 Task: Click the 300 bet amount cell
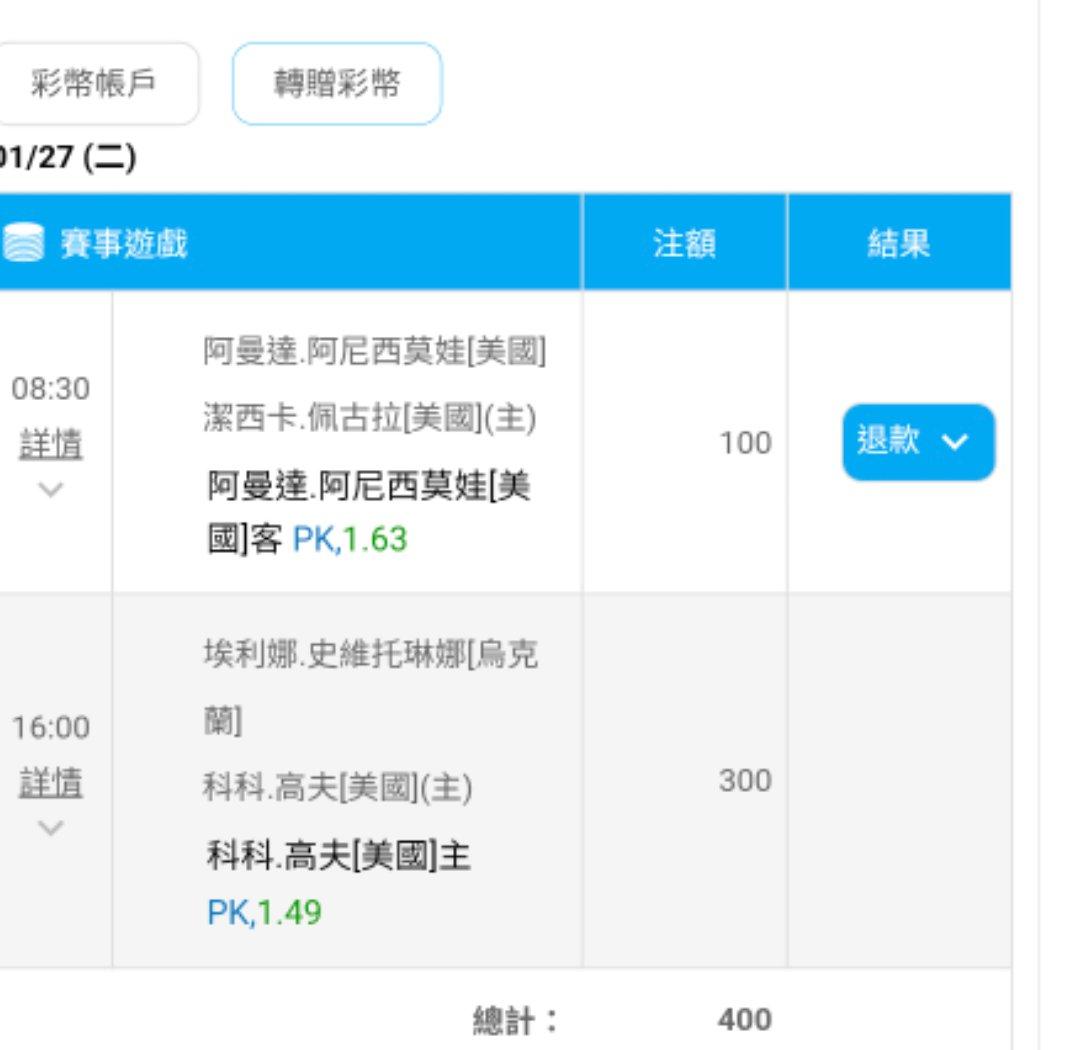(x=745, y=780)
